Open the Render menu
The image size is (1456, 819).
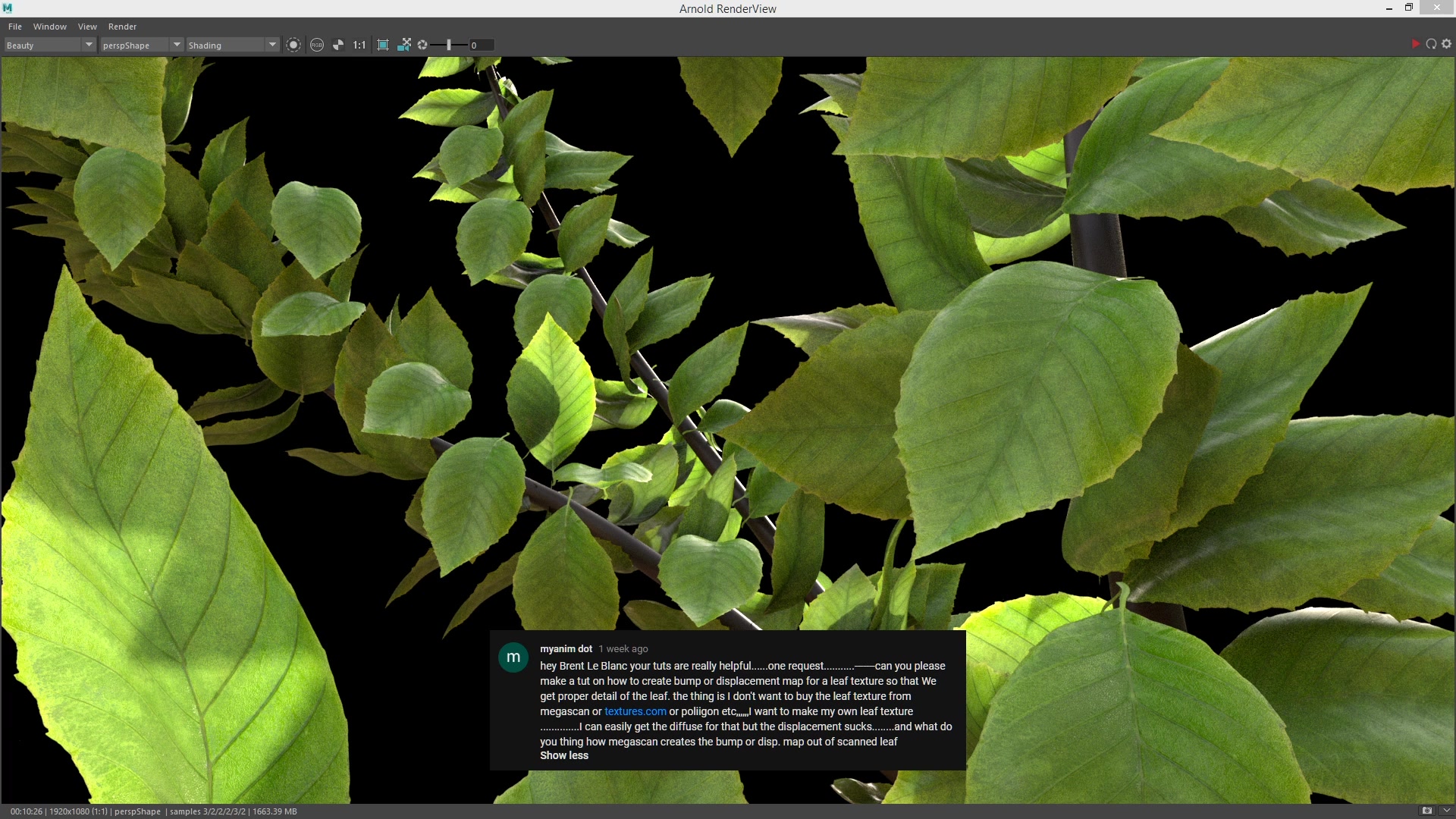[x=122, y=27]
